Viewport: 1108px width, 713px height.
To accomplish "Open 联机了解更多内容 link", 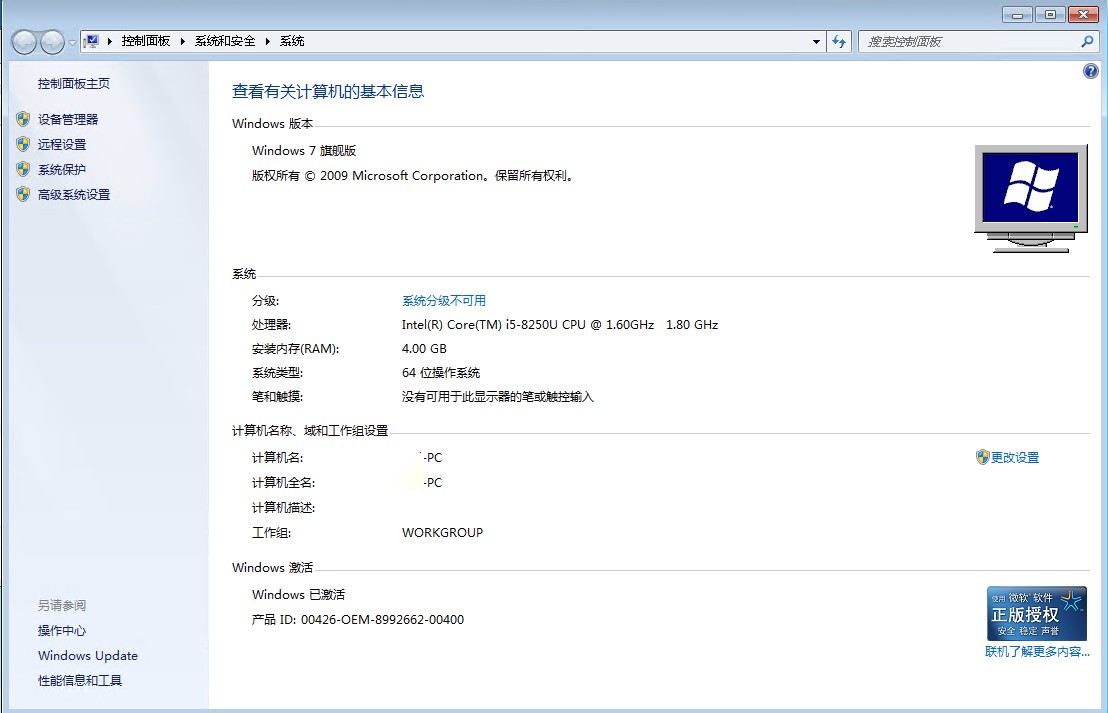I will 1037,652.
